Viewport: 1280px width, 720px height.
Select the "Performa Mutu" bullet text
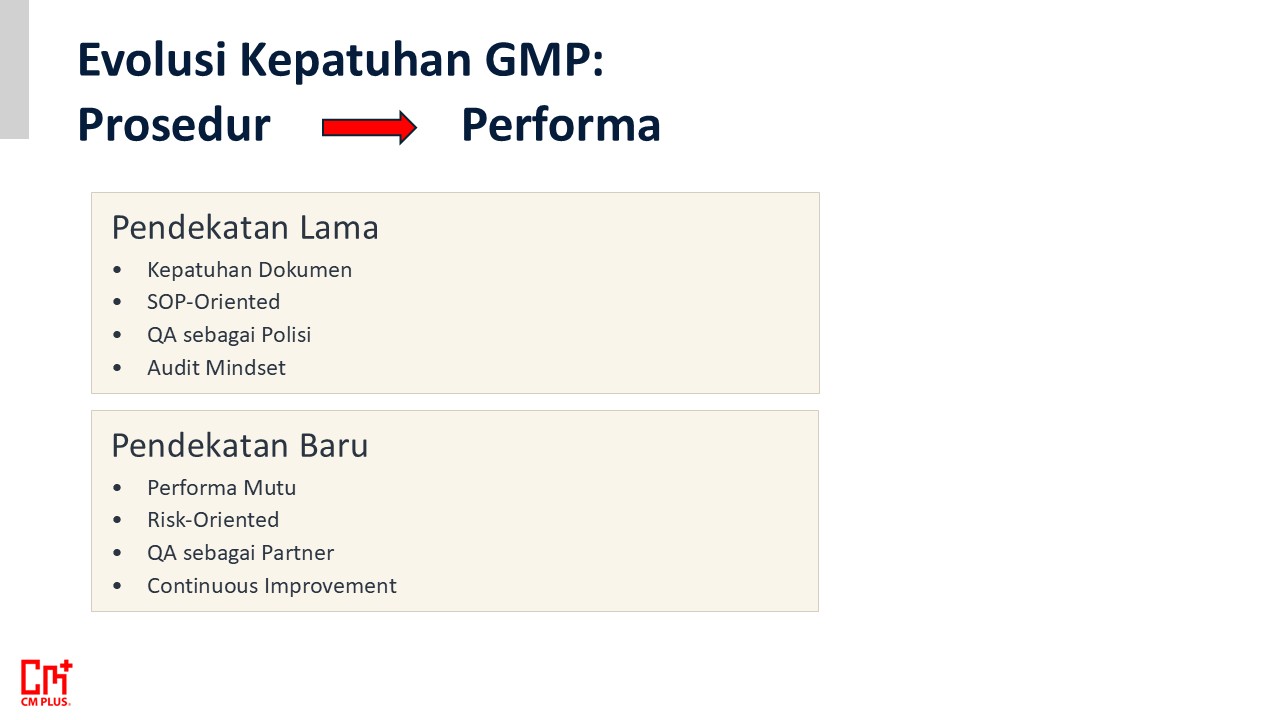[221, 488]
